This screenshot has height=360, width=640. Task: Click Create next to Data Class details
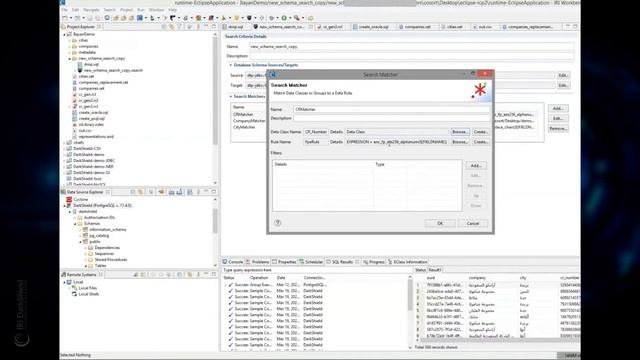[x=480, y=132]
